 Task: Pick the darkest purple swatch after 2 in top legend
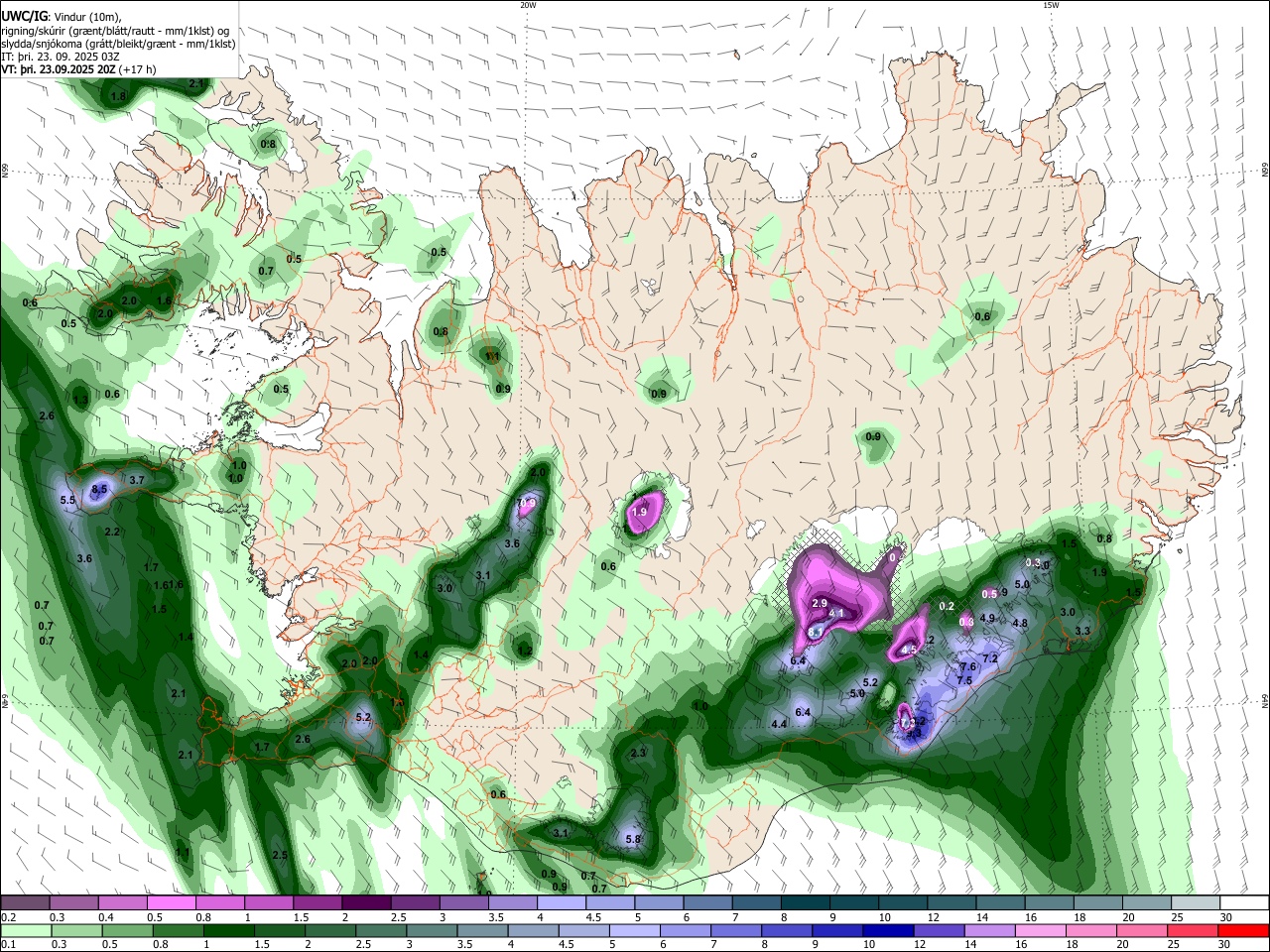366,902
